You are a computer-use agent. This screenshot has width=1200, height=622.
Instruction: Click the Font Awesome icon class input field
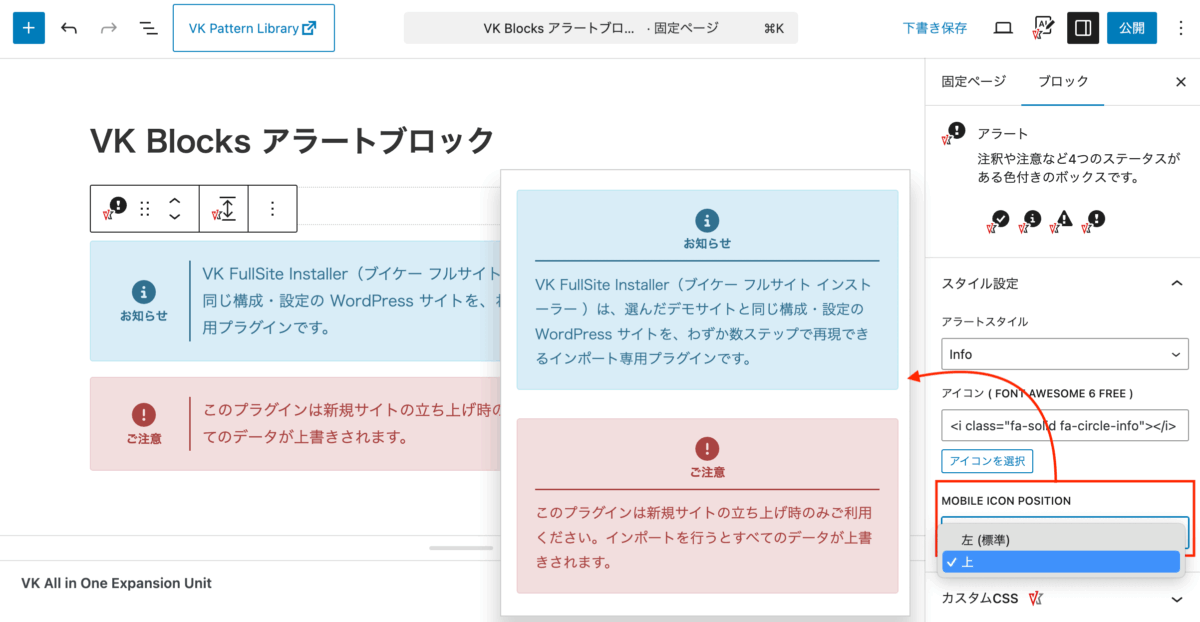point(1064,425)
